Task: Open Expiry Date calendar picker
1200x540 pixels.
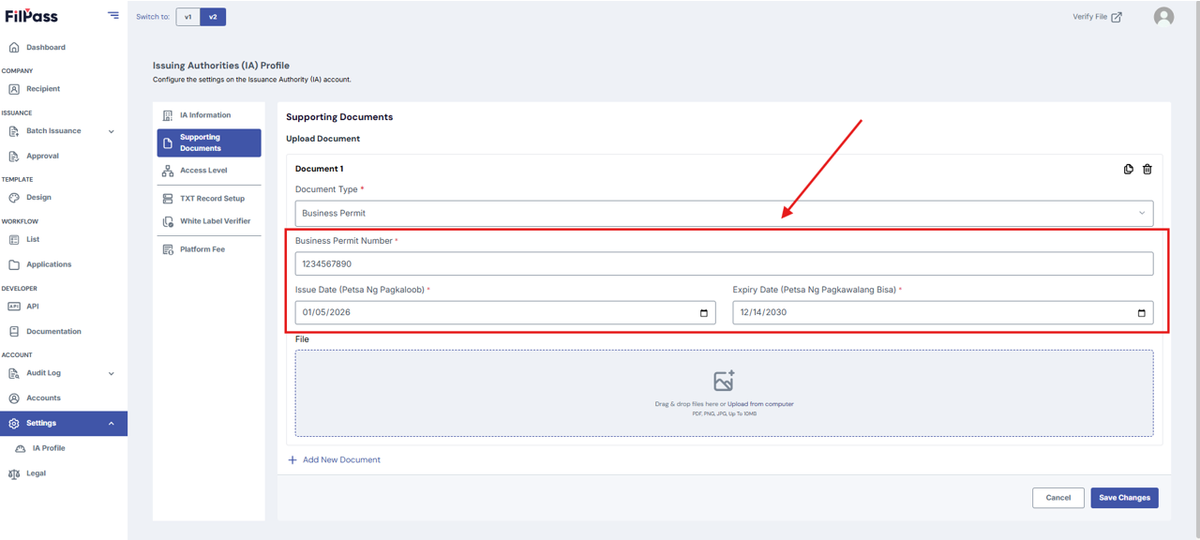Action: point(1142,313)
